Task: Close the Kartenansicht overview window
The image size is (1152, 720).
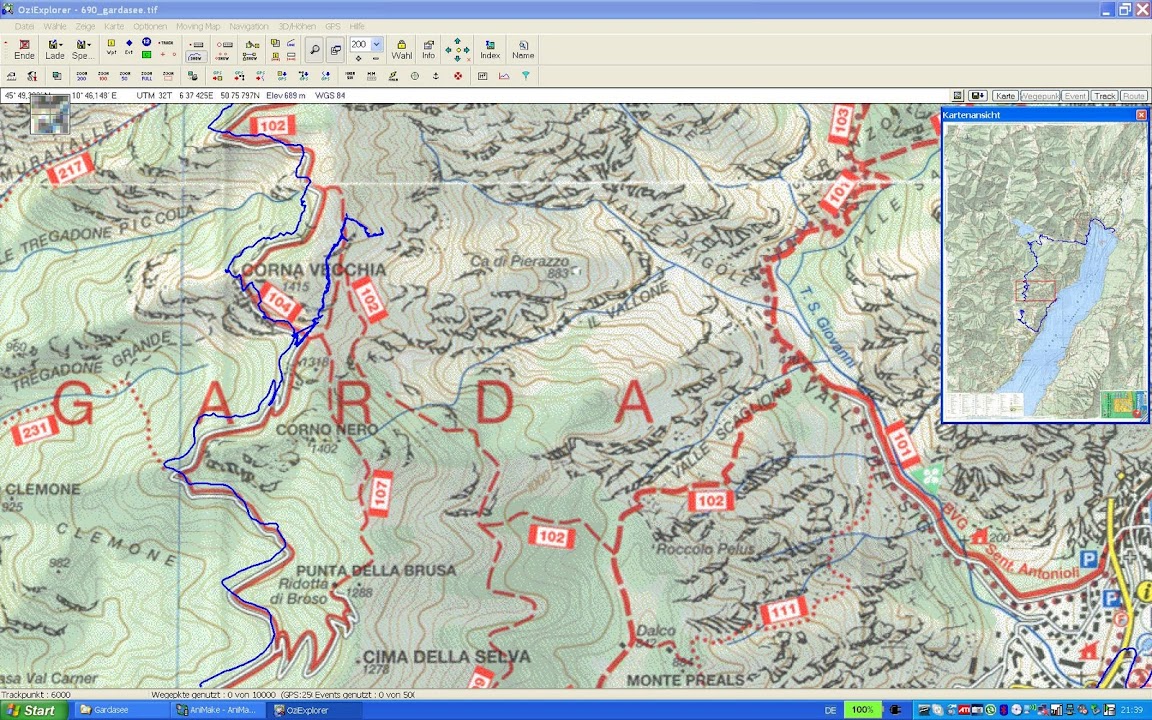Action: click(1141, 115)
